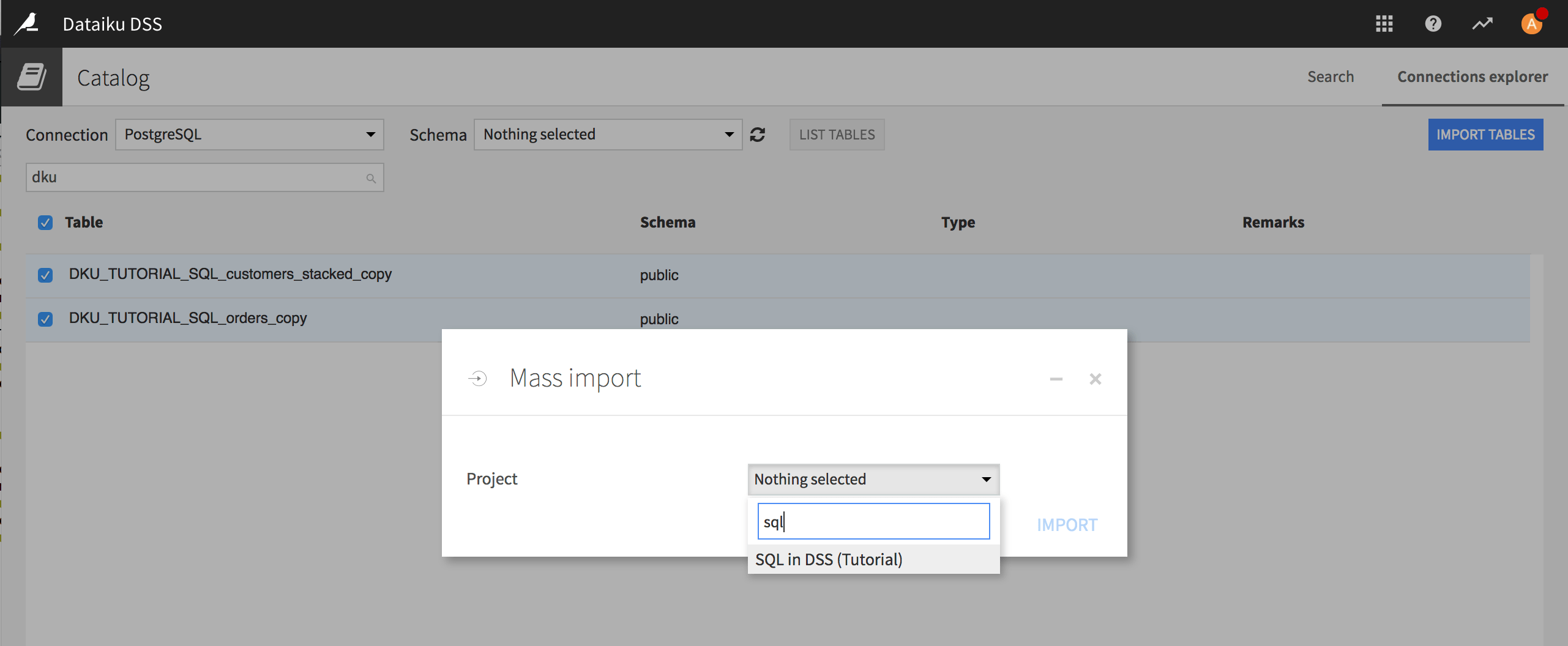Open the help menu
1568x646 pixels.
[x=1433, y=23]
